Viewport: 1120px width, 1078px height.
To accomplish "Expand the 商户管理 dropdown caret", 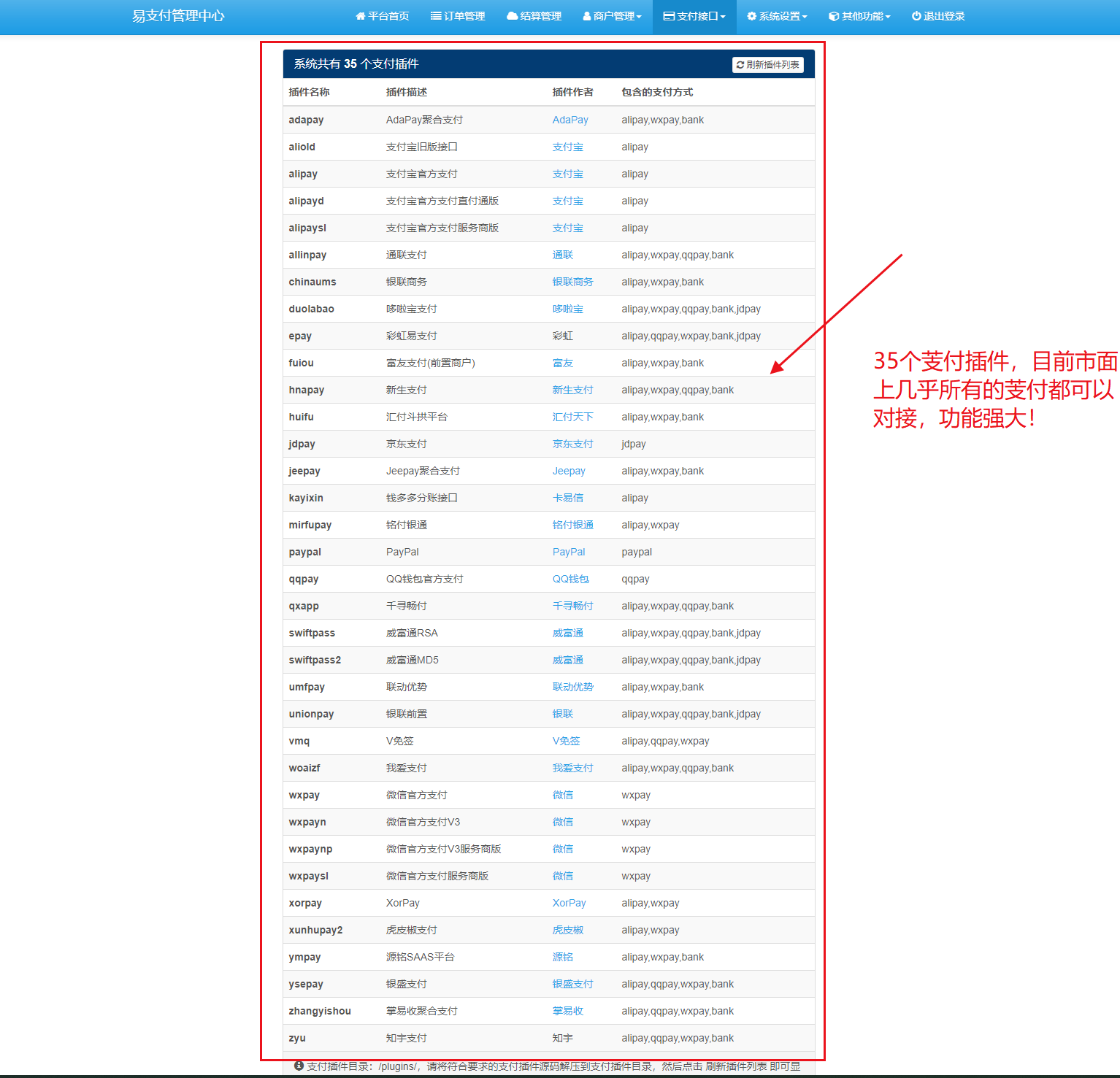I will 639,17.
